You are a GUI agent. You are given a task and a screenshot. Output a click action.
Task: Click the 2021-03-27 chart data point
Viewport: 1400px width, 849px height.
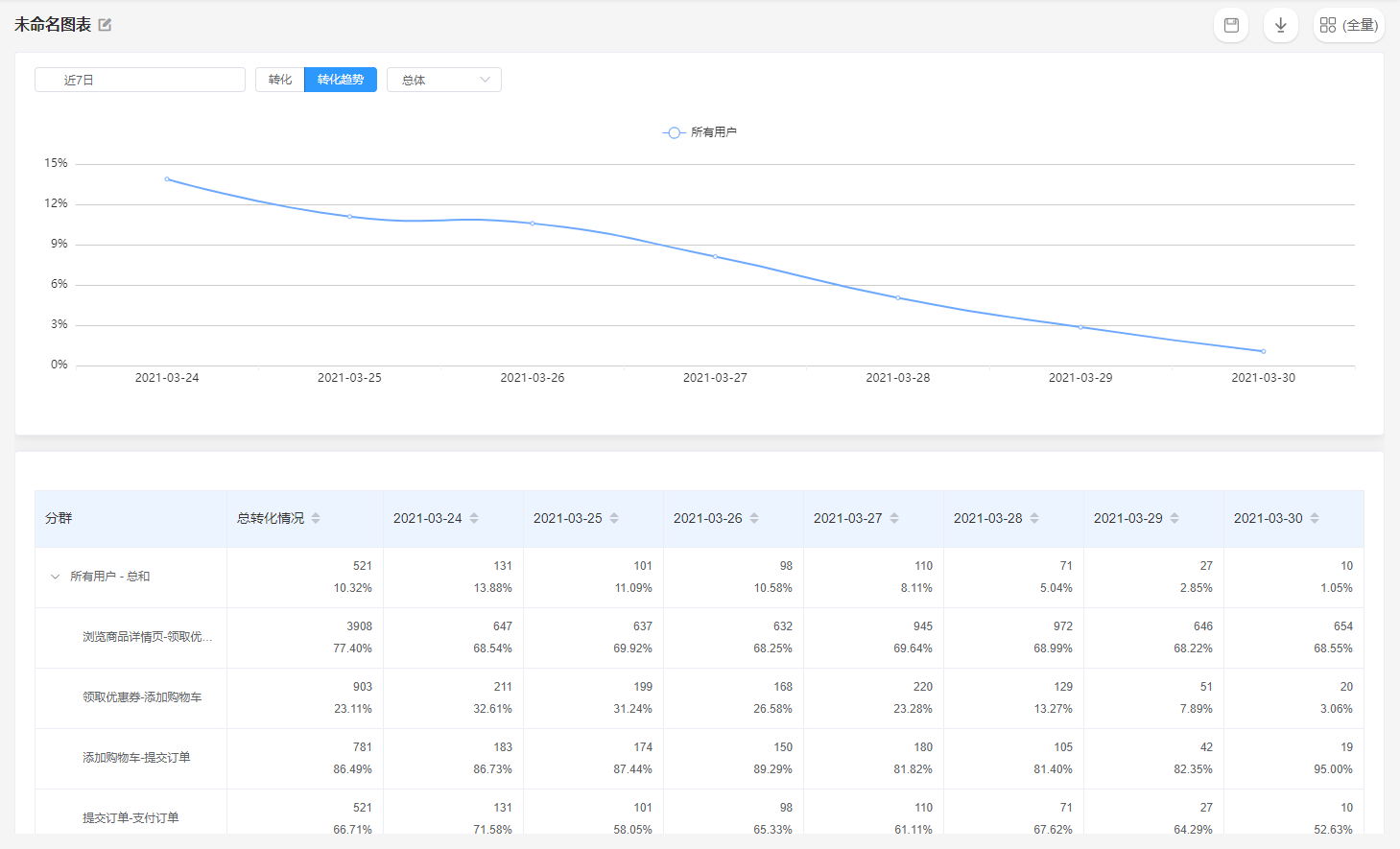[715, 256]
